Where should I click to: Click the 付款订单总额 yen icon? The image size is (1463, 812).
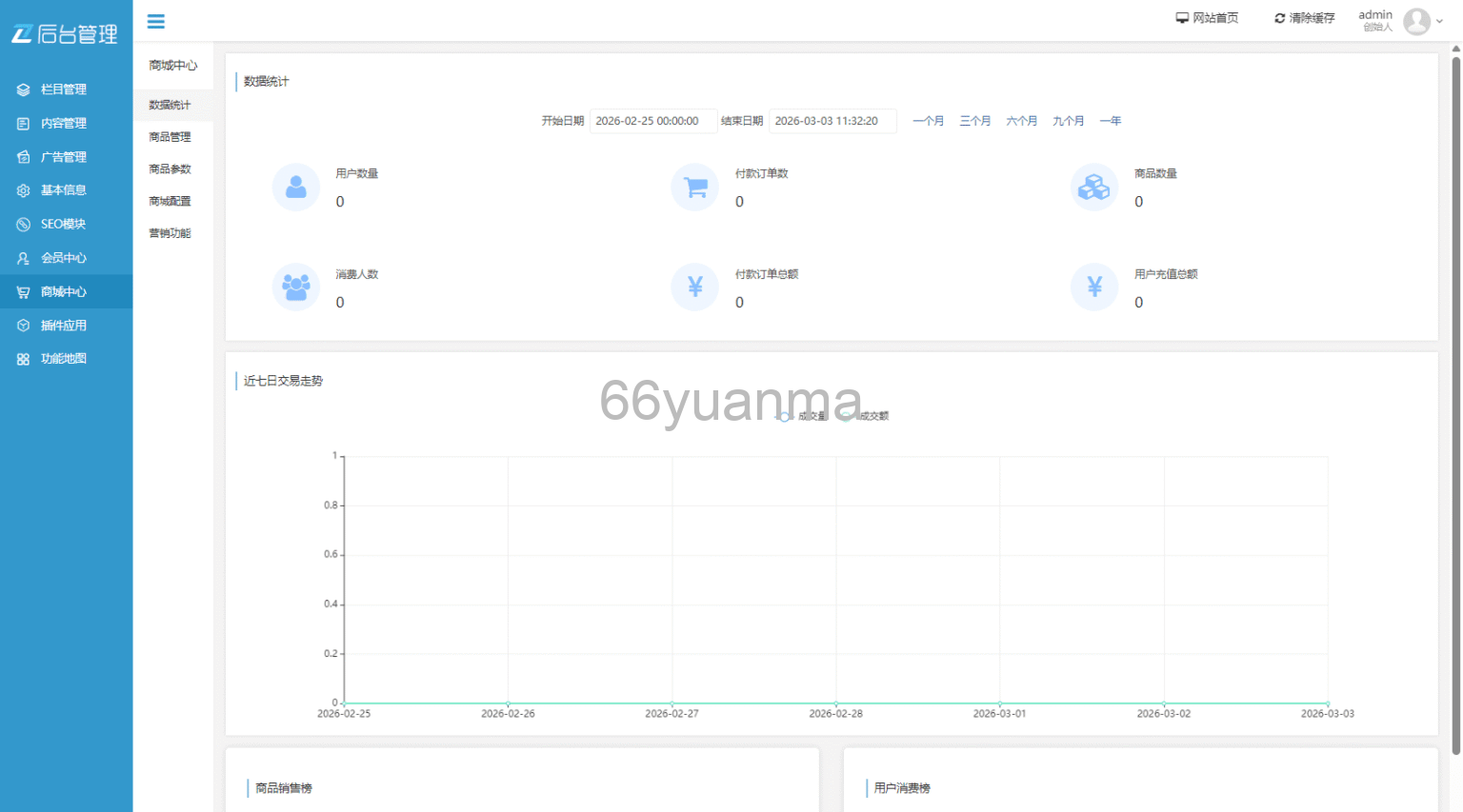point(695,287)
